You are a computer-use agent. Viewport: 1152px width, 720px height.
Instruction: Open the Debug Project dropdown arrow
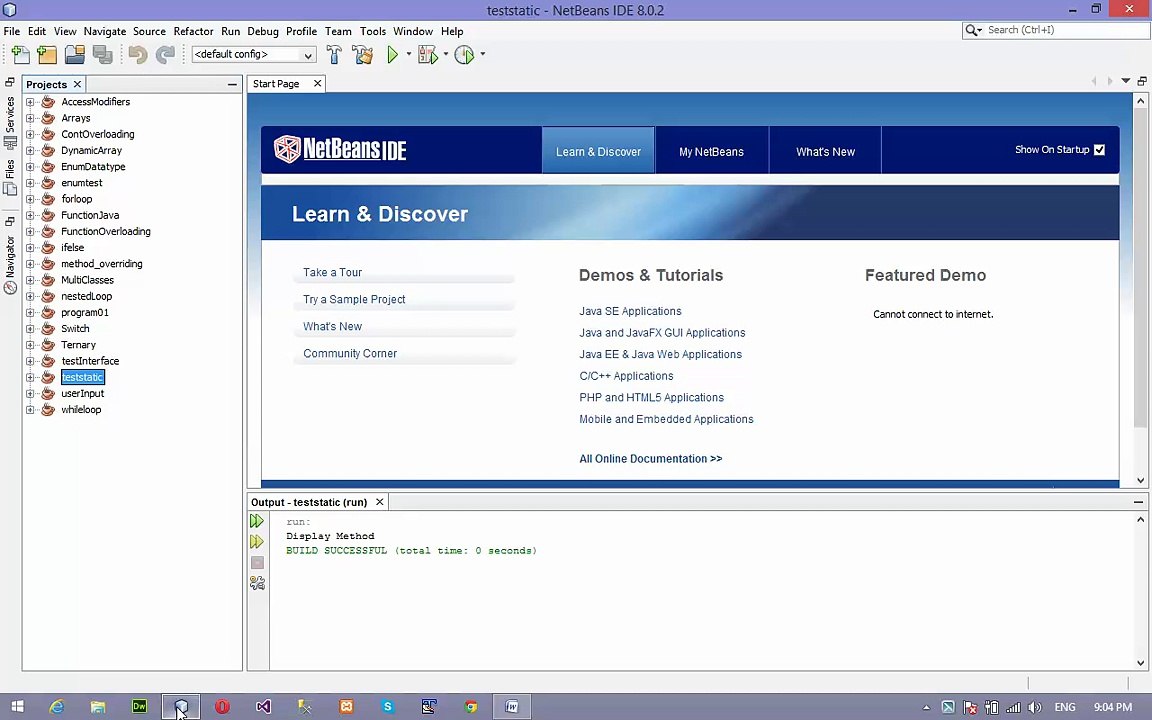[445, 54]
